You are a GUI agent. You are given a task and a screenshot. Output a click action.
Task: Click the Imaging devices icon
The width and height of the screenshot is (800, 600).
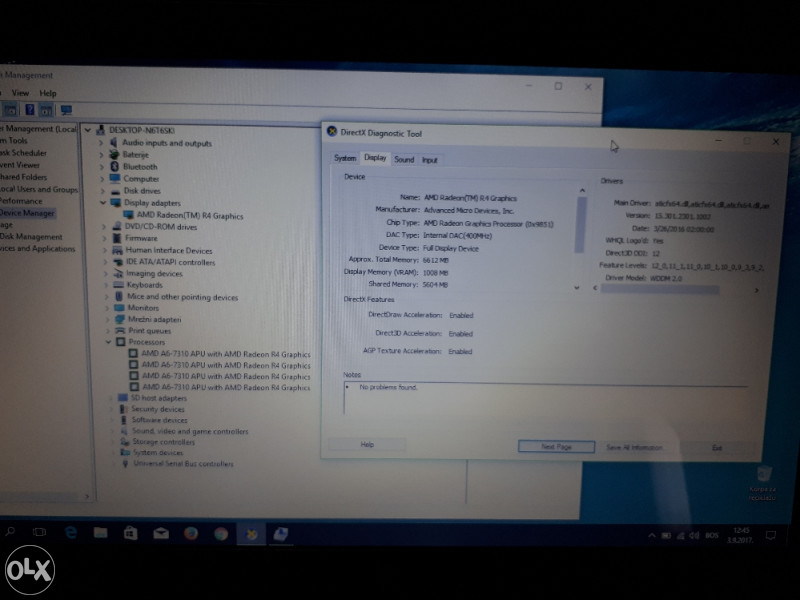pyautogui.click(x=118, y=273)
